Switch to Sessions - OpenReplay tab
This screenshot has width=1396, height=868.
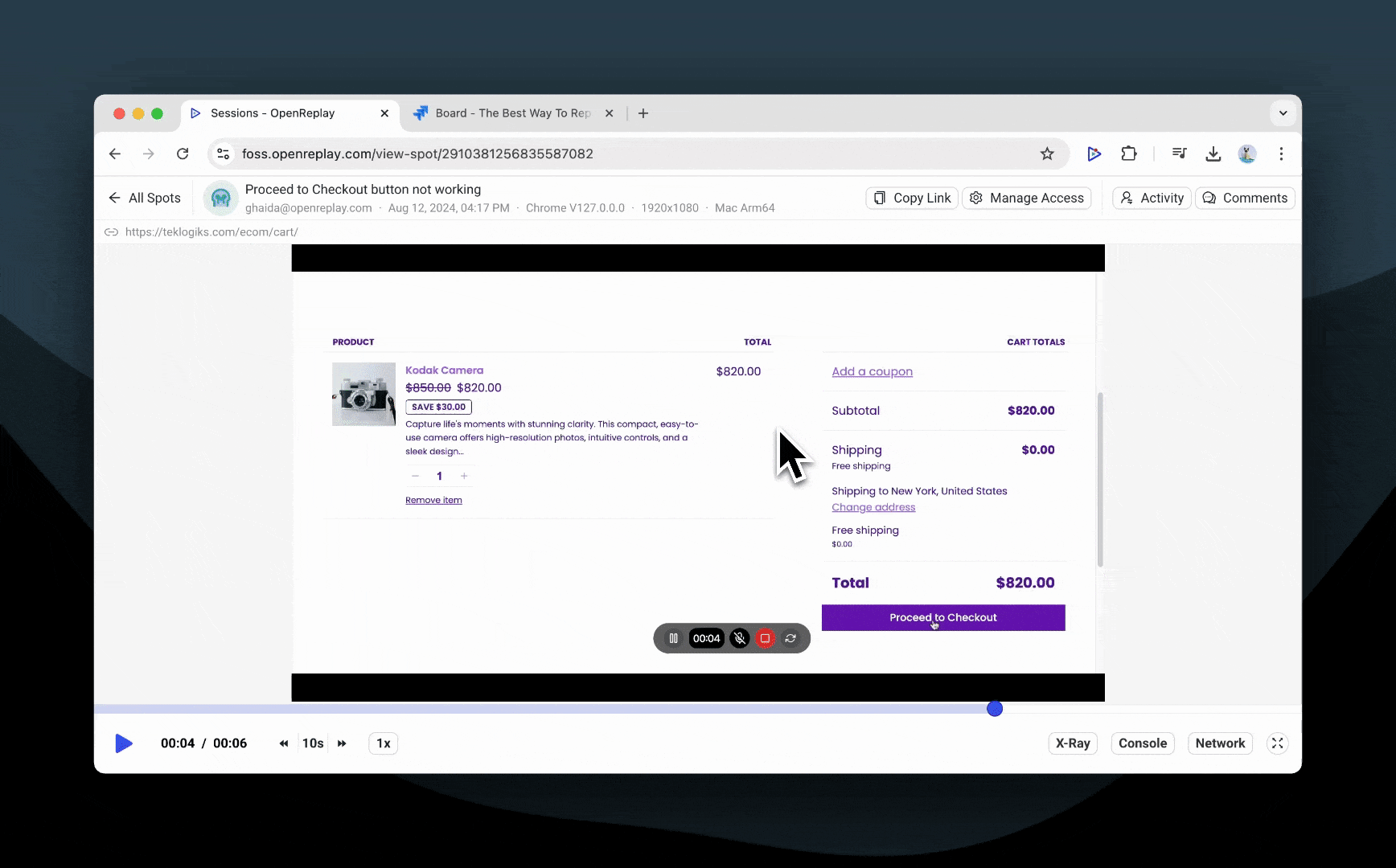(273, 113)
